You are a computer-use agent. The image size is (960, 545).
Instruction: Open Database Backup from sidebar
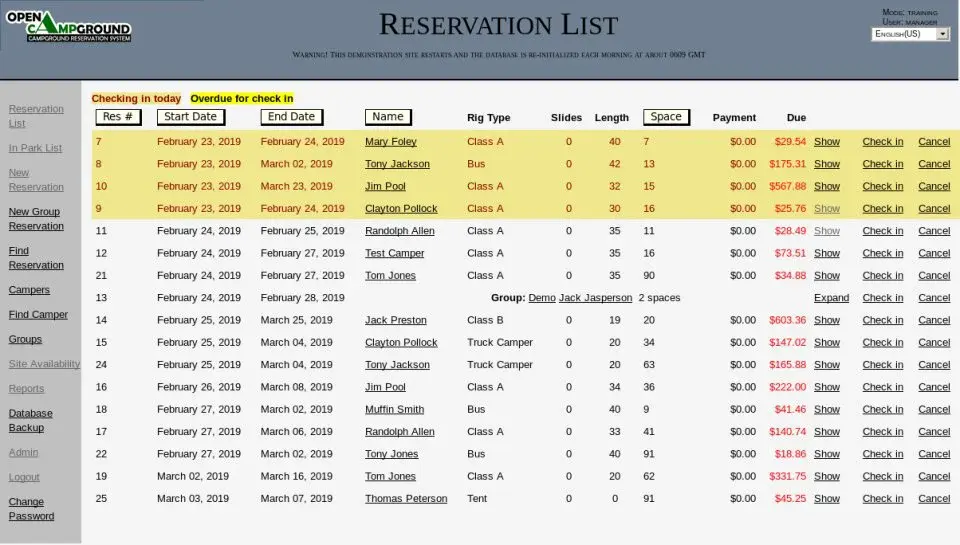coord(31,421)
